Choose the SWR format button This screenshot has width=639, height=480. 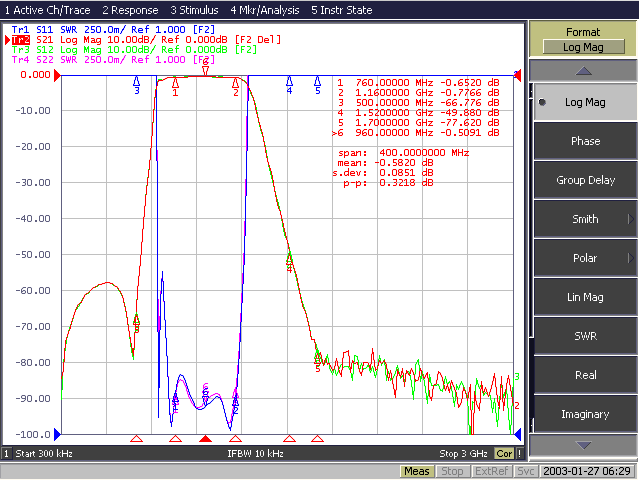pos(585,336)
